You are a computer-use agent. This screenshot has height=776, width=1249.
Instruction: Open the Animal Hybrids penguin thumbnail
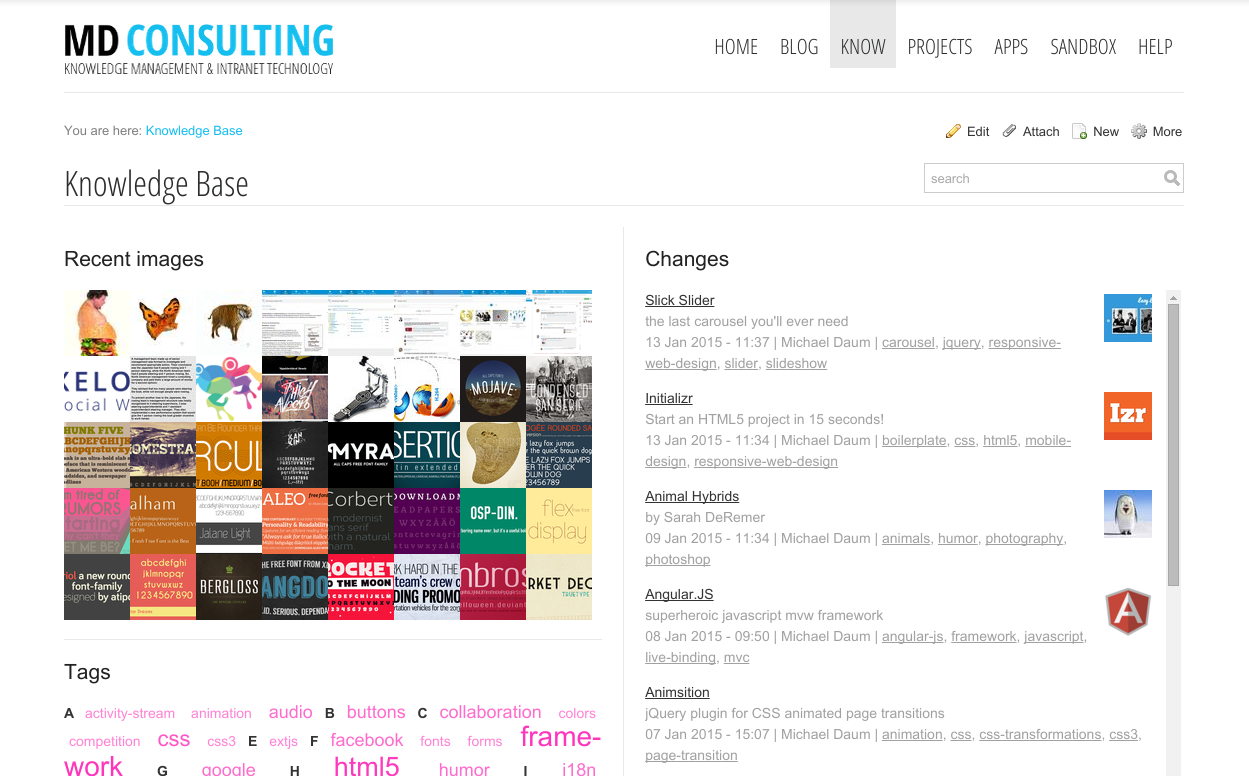[1127, 514]
